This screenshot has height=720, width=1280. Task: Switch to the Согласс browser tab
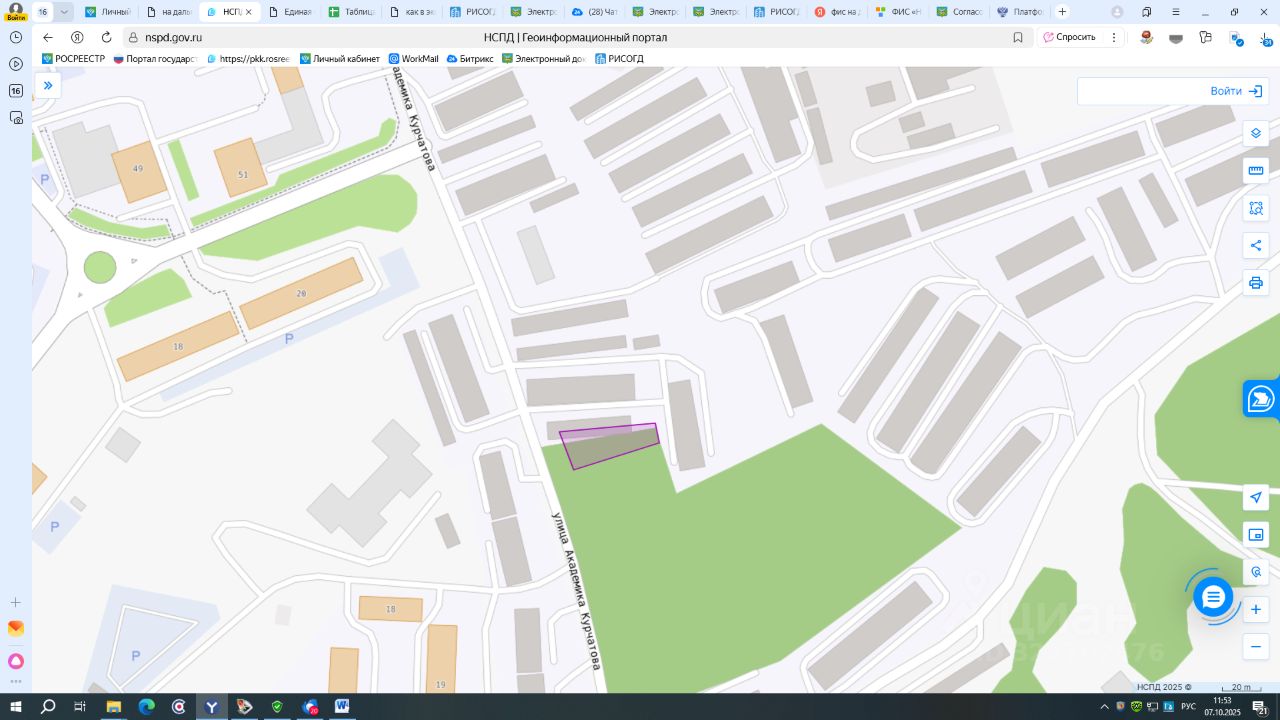coord(961,12)
